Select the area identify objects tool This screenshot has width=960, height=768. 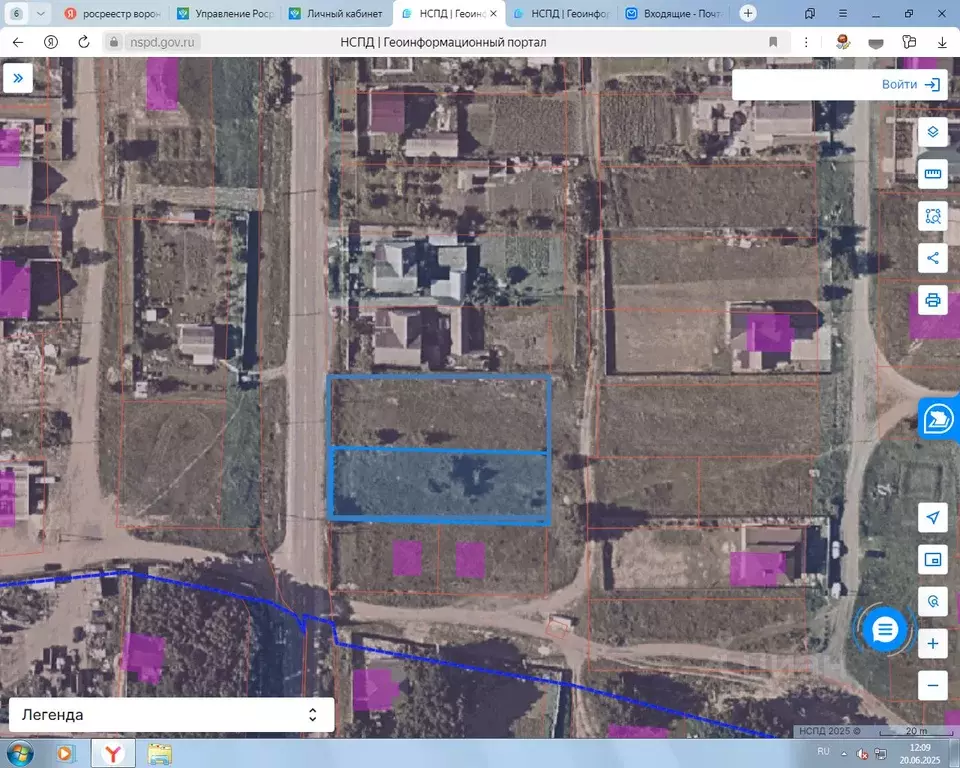pyautogui.click(x=932, y=216)
